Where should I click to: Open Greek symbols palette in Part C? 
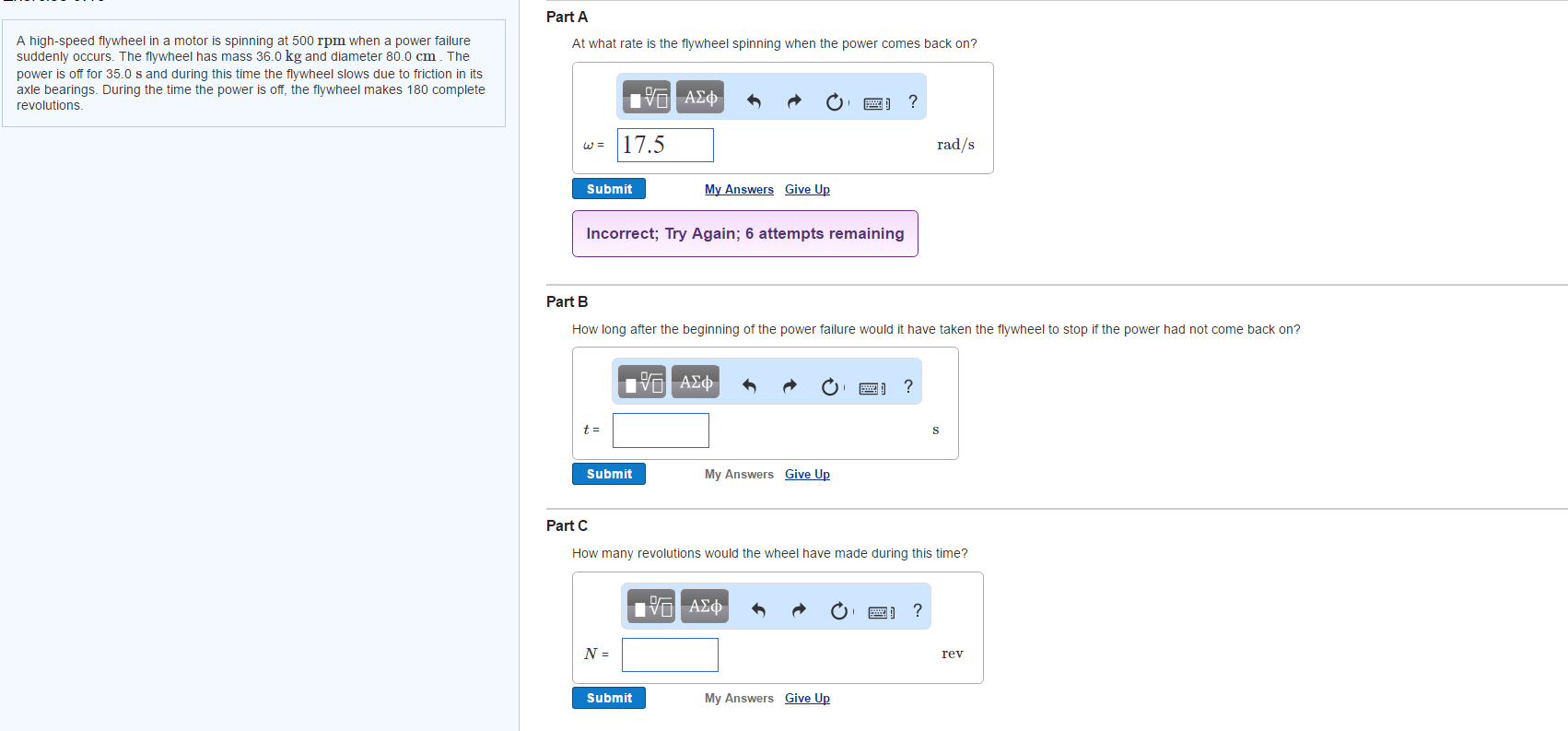click(x=705, y=607)
